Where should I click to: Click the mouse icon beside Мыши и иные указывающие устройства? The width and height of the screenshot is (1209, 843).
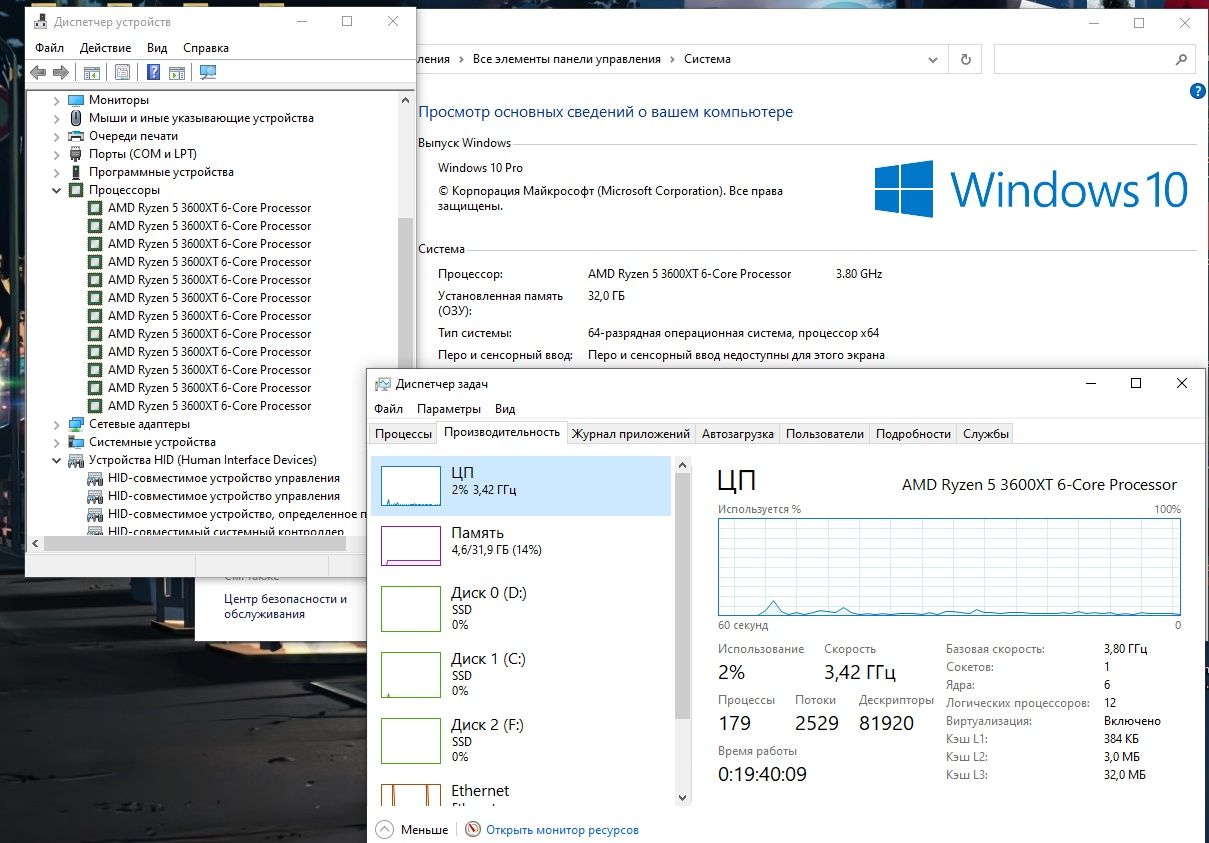pos(76,118)
